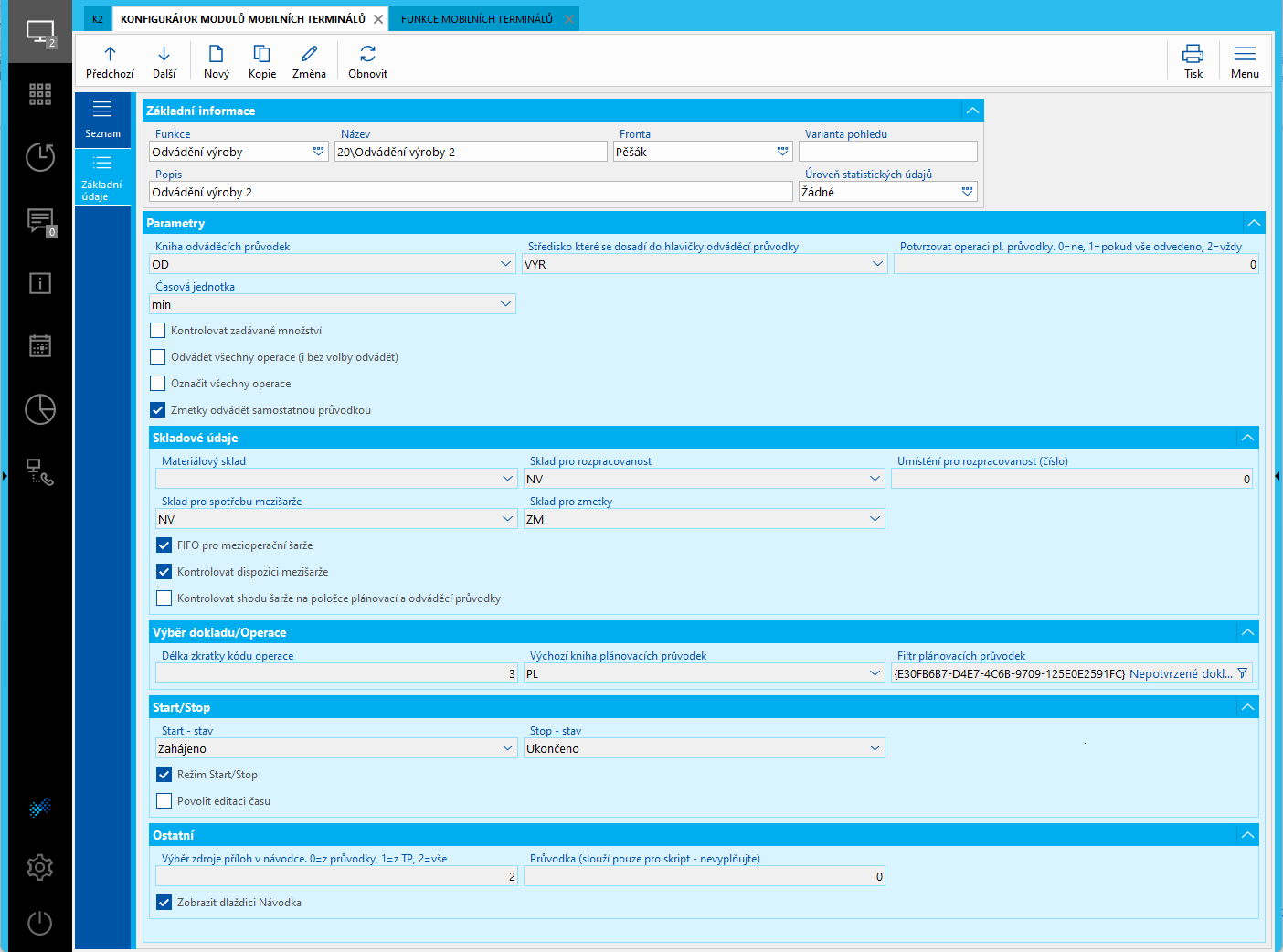The image size is (1283, 952).
Task: Open Sklad pro zmetky dropdown
Action: coord(875,519)
